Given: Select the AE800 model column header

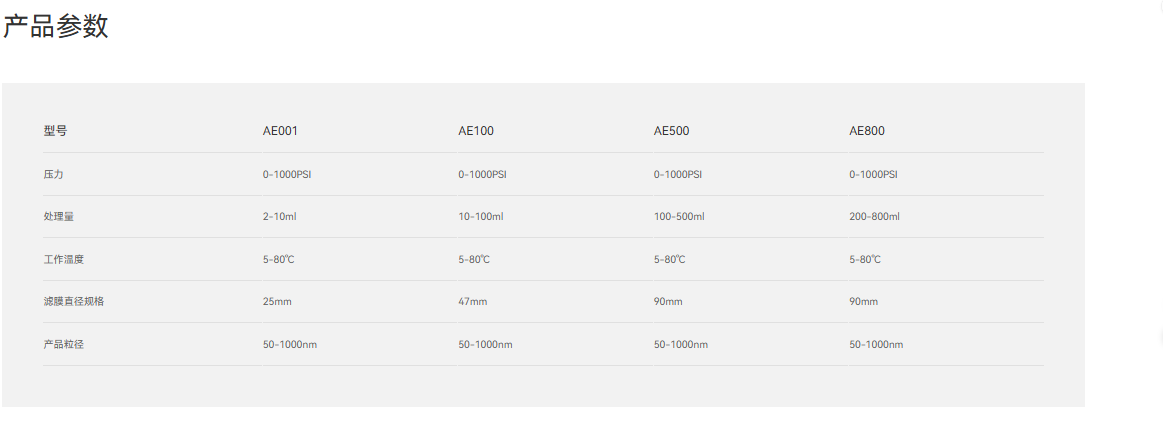Looking at the screenshot, I should click(x=867, y=131).
